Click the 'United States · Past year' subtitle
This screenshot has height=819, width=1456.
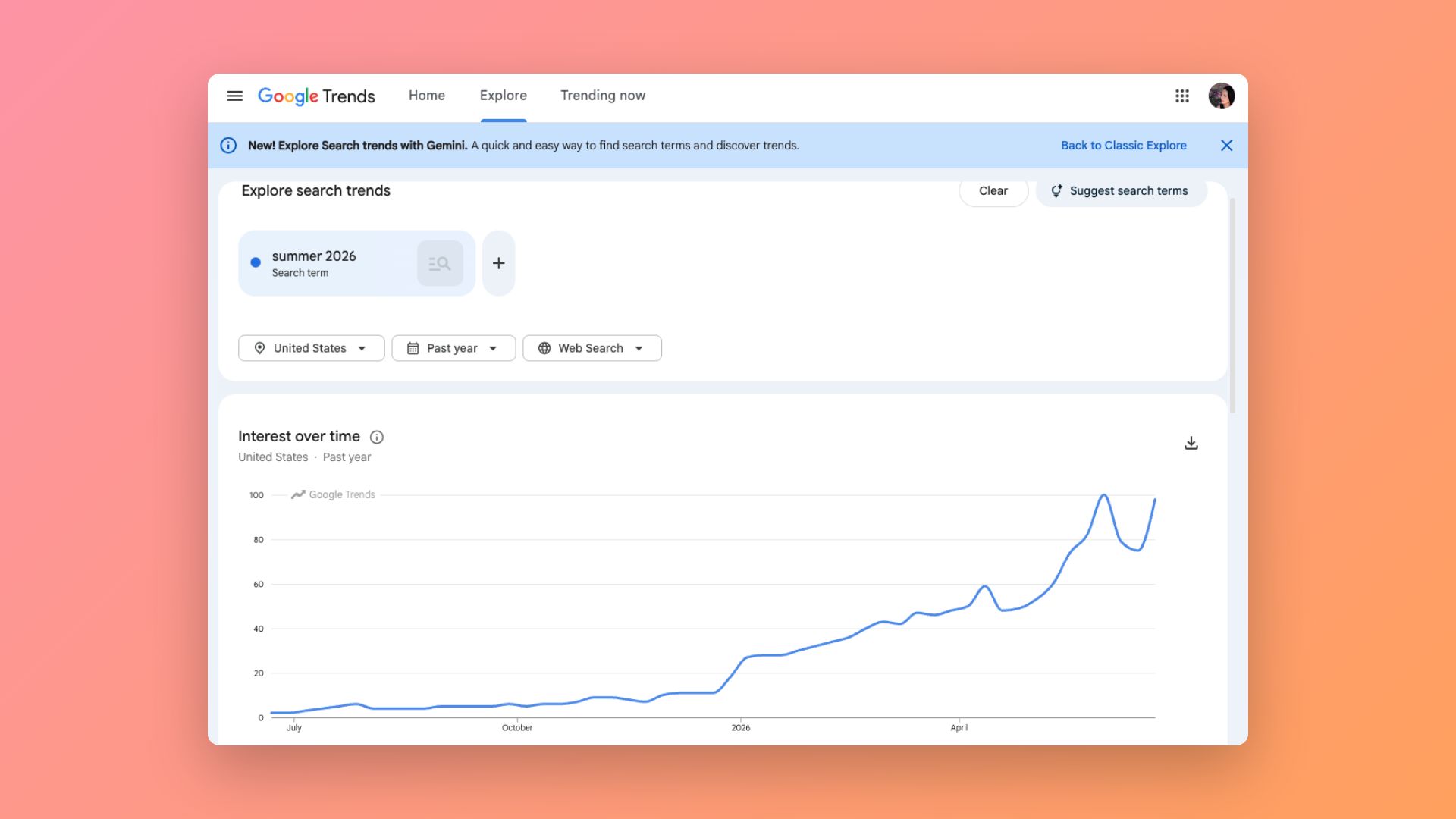tap(305, 457)
